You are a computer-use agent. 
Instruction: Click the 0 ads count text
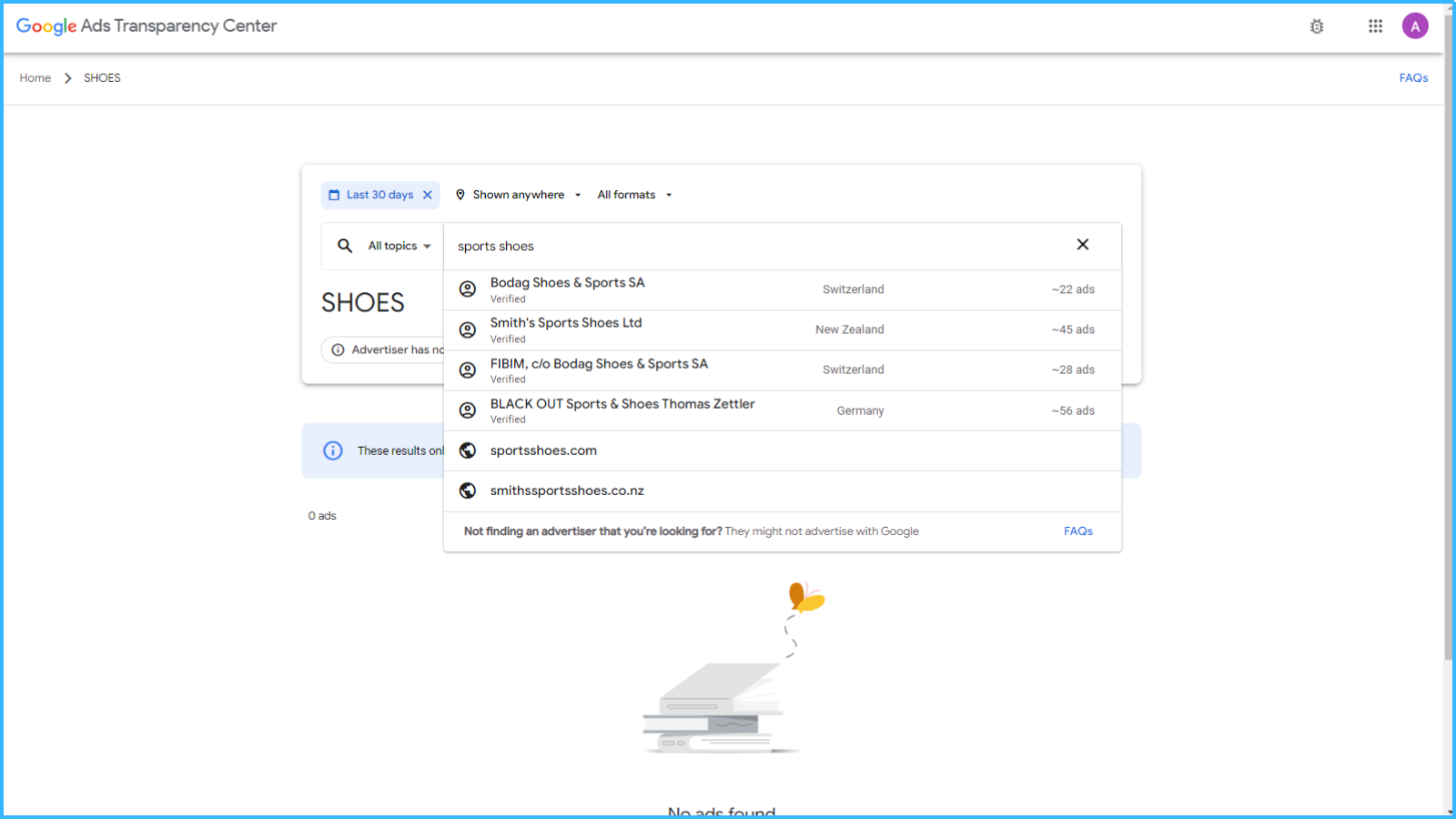[322, 516]
